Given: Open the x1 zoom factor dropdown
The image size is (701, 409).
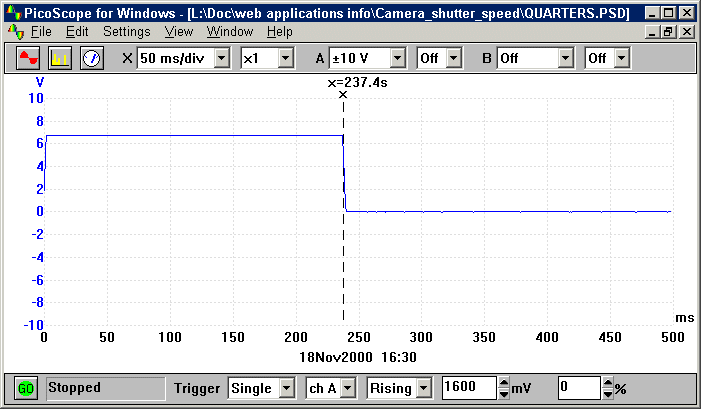Looking at the screenshot, I should [285, 59].
